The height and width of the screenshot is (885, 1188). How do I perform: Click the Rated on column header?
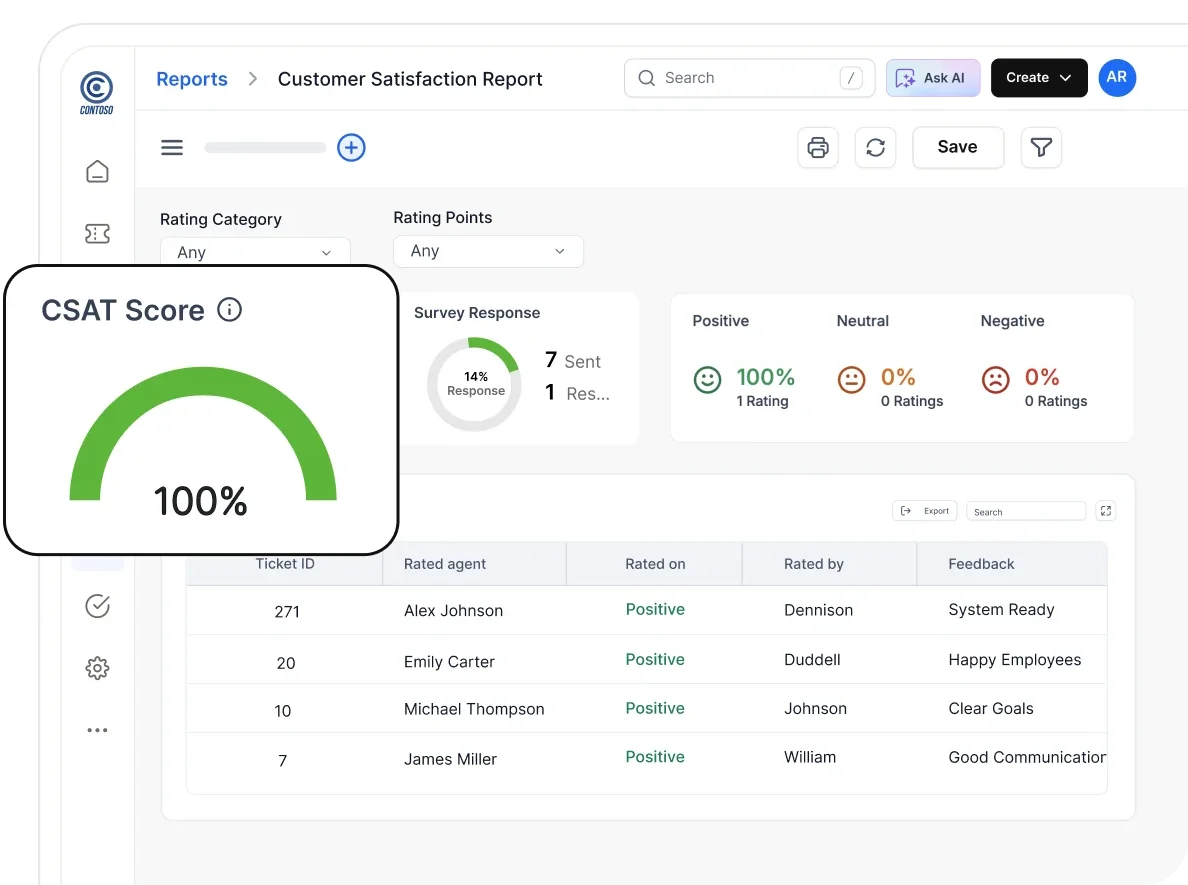(x=655, y=564)
